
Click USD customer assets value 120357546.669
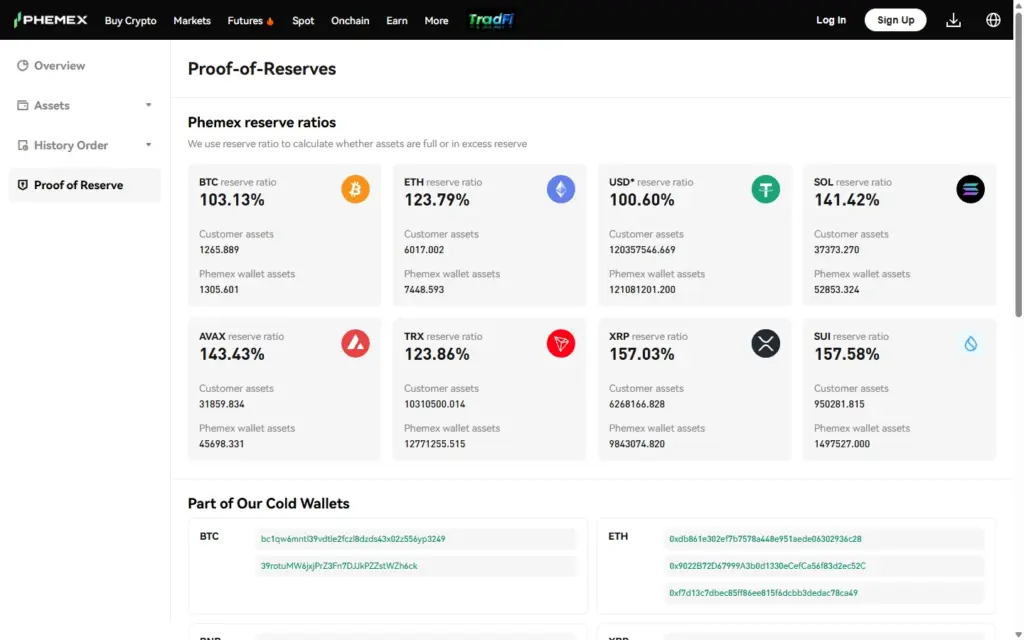click(642, 249)
